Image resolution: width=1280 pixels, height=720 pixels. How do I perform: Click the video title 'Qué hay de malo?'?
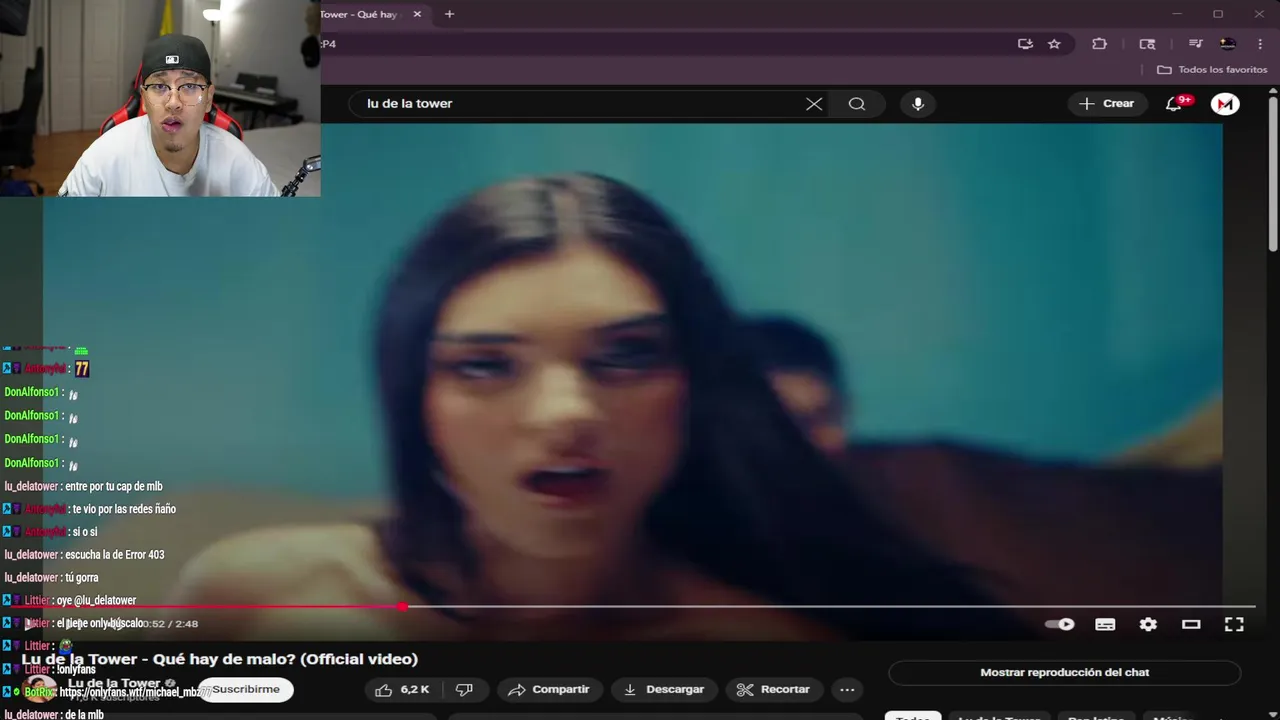(x=220, y=659)
